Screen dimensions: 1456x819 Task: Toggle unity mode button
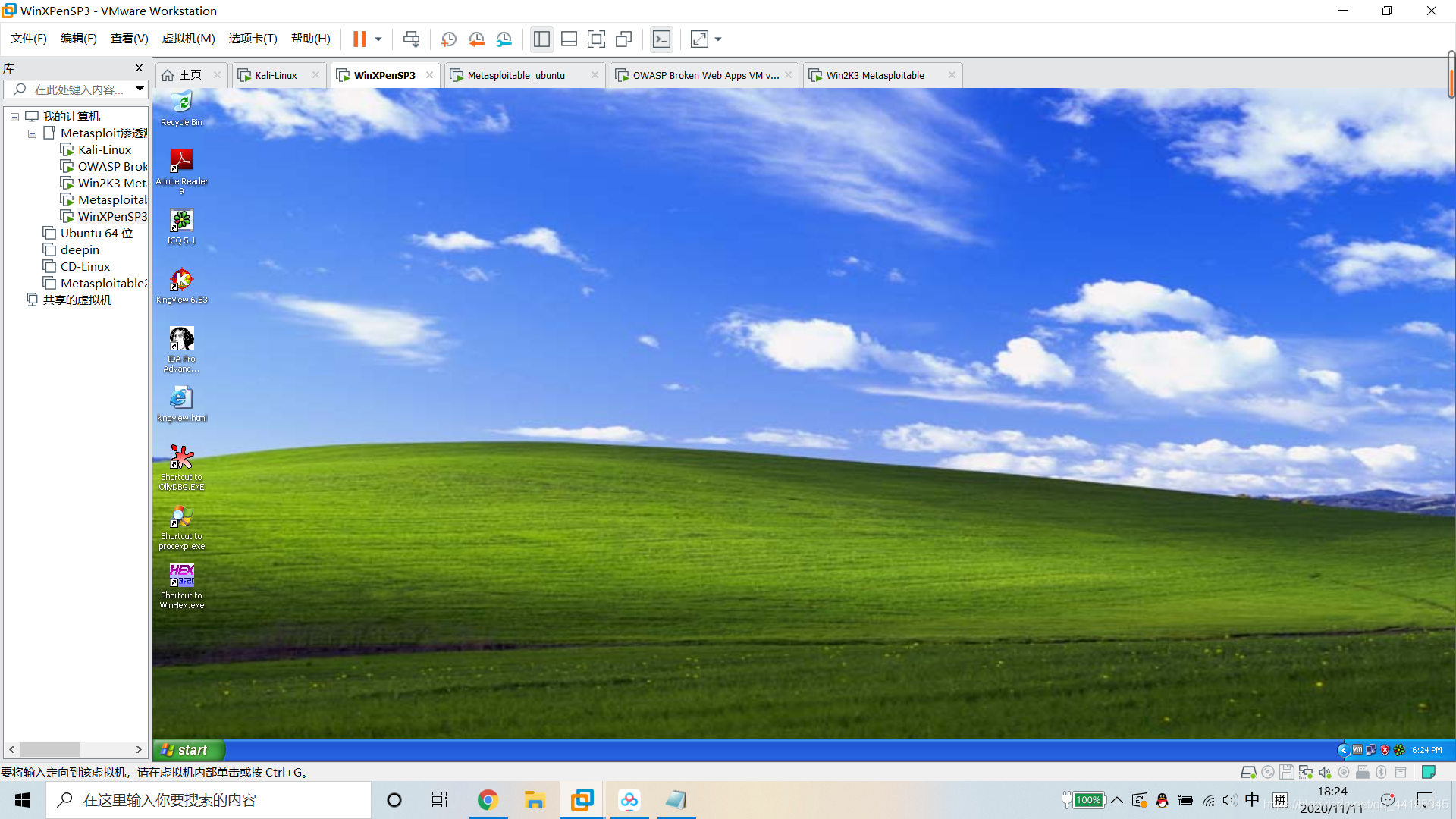tap(624, 39)
